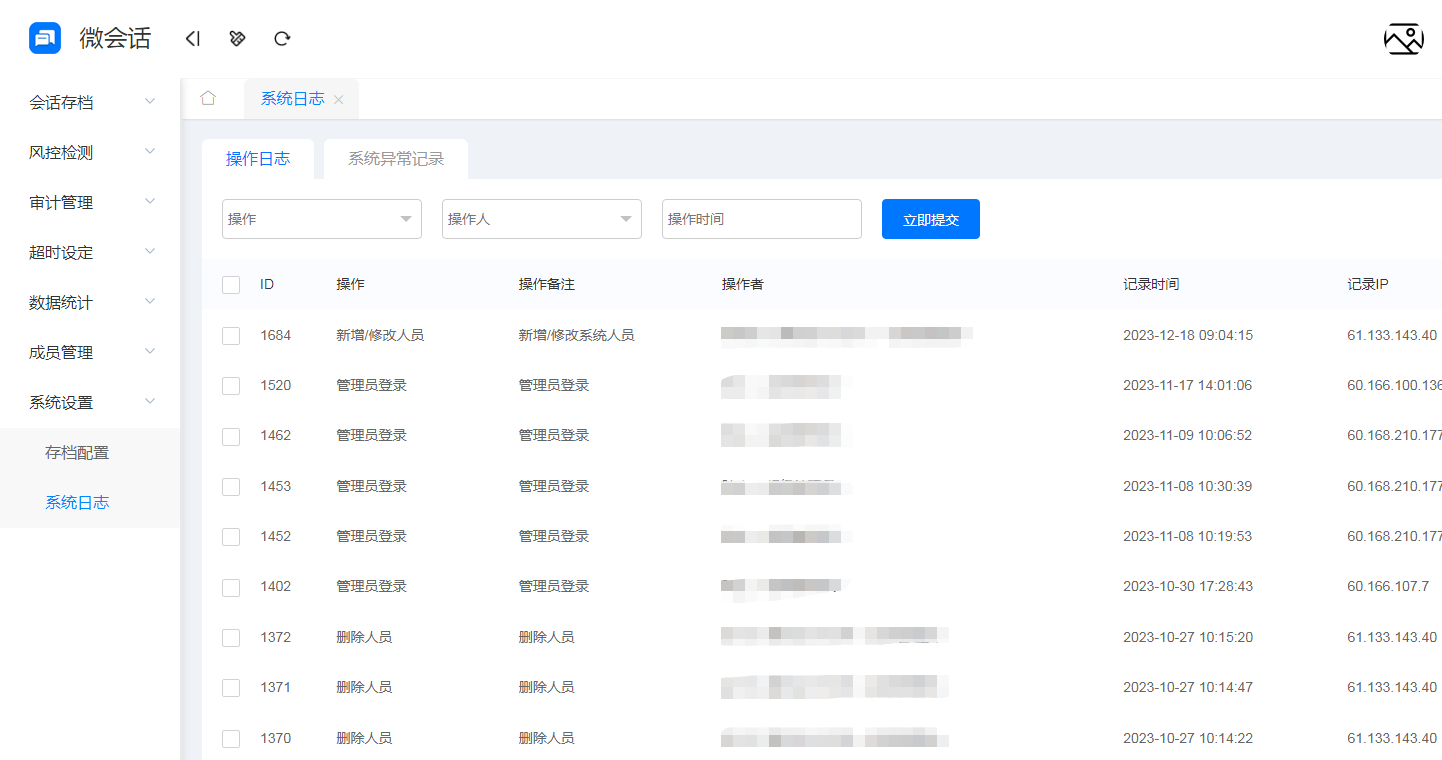Image resolution: width=1442 pixels, height=760 pixels.
Task: Open the 操作 filter dropdown
Action: [321, 218]
